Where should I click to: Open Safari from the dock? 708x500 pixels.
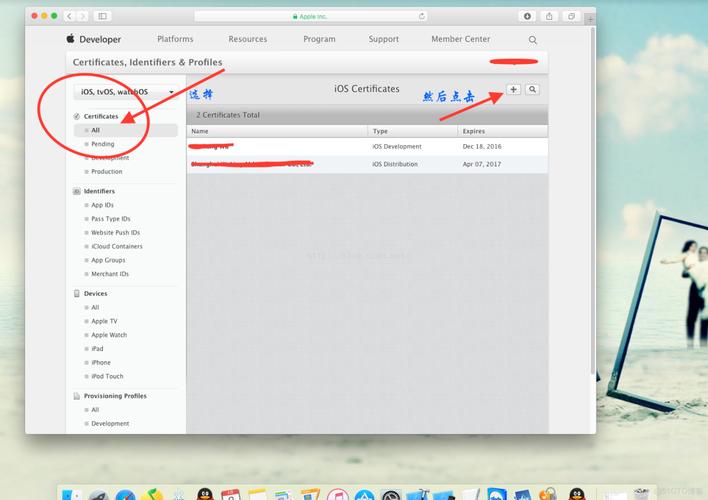(x=126, y=495)
